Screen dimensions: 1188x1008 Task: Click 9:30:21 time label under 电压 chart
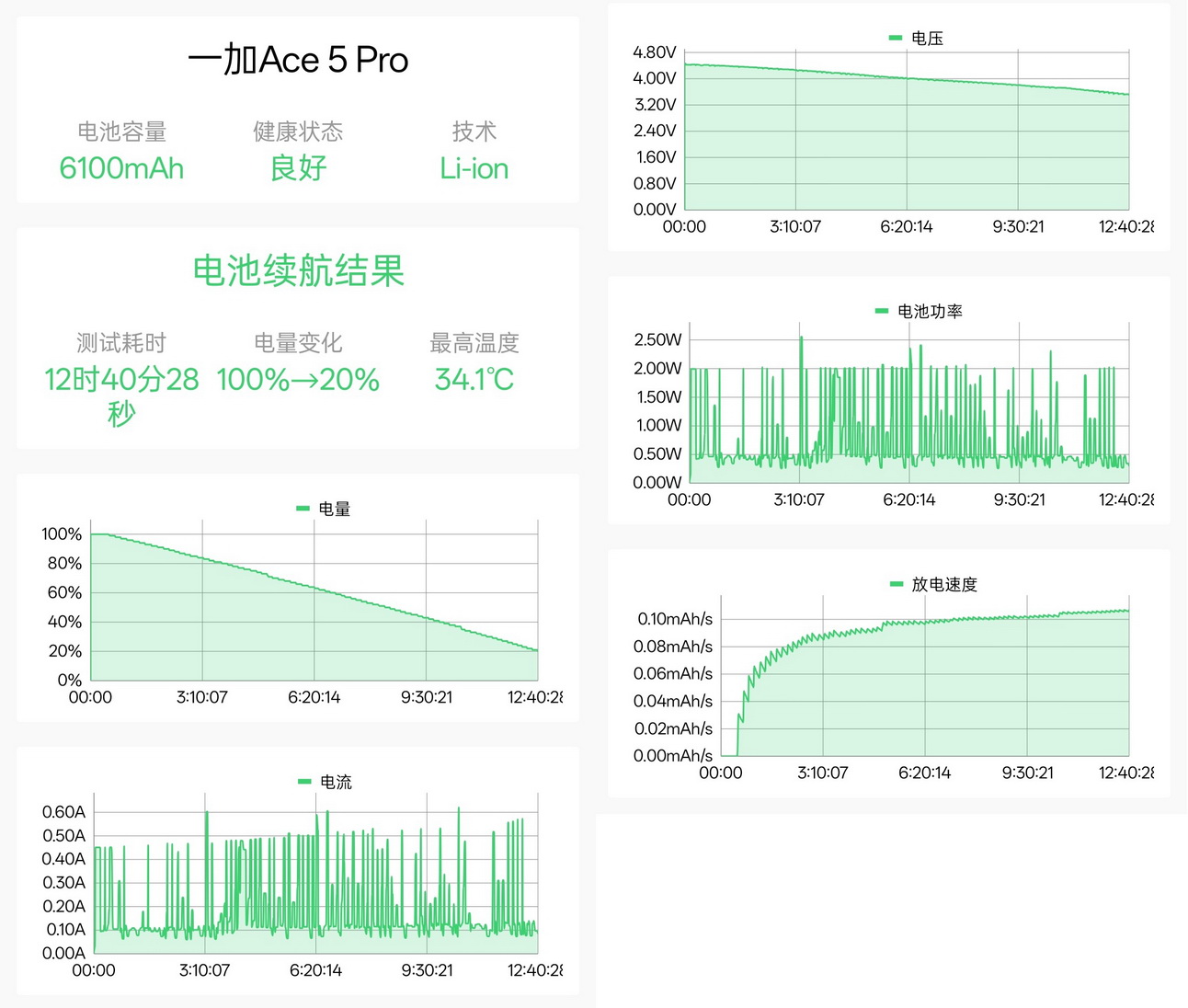pyautogui.click(x=1018, y=227)
